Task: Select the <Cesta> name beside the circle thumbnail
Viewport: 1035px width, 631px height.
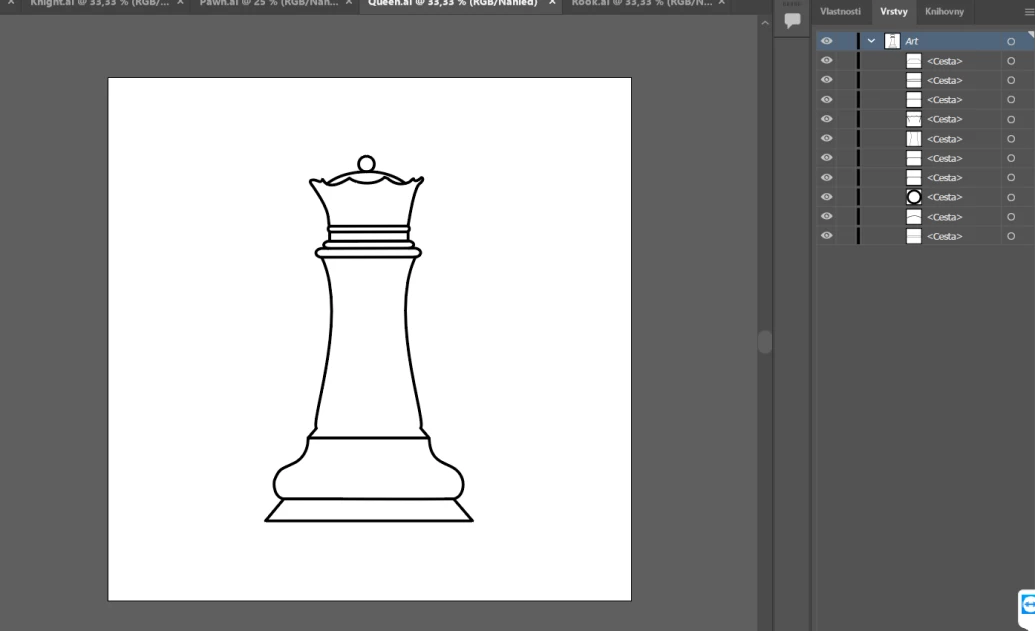Action: [x=945, y=197]
